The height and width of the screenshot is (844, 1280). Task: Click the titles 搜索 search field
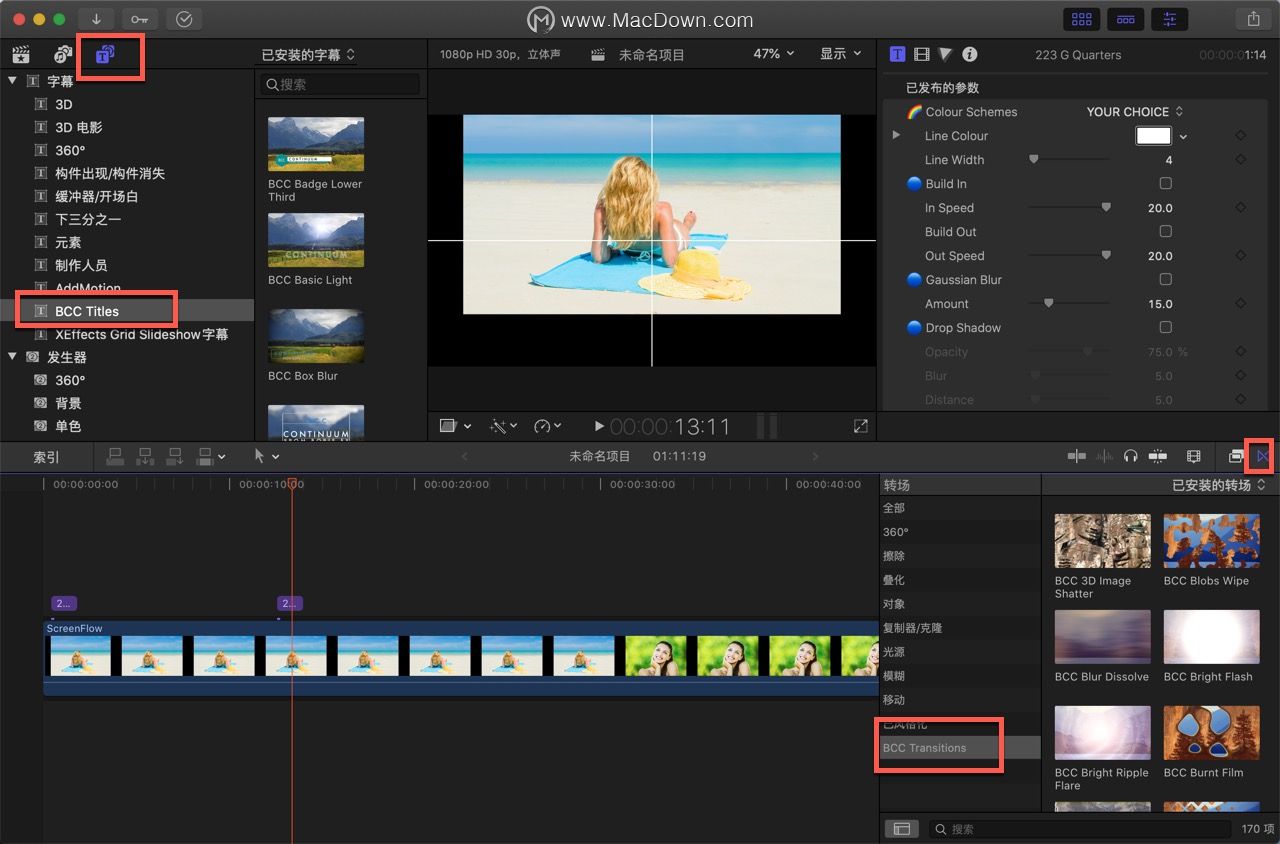[340, 85]
